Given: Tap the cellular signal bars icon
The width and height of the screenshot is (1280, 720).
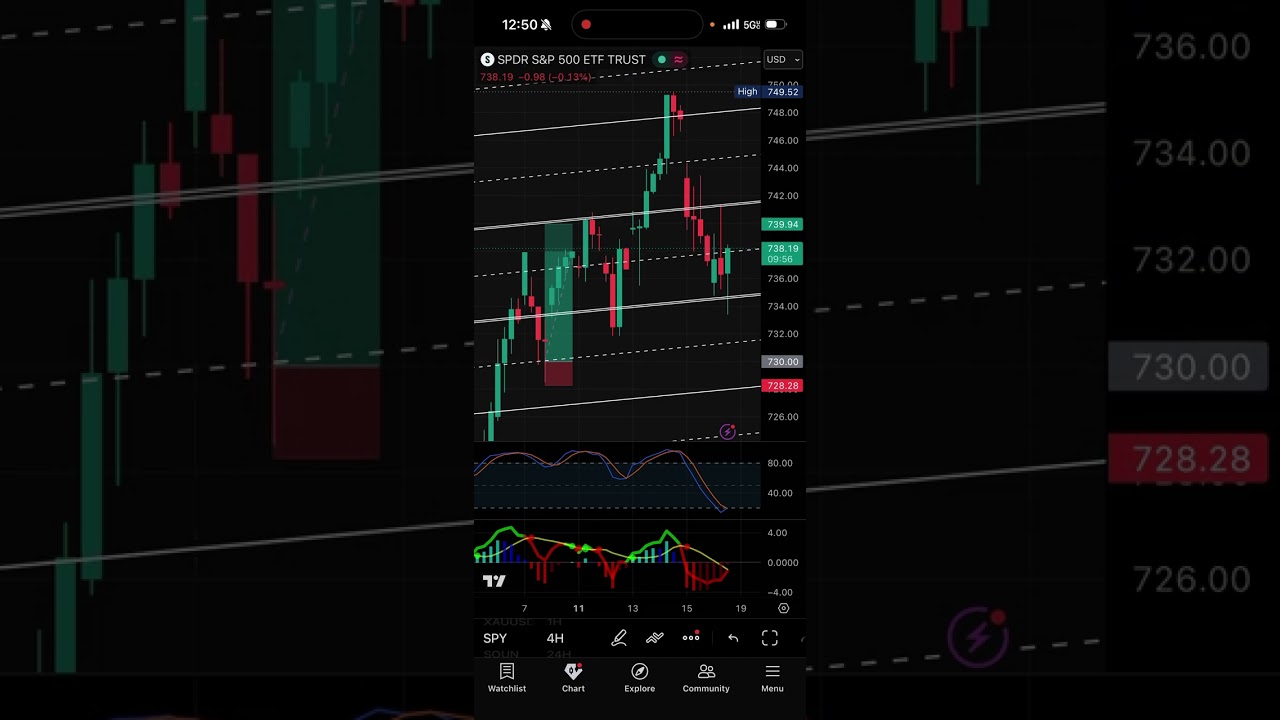Looking at the screenshot, I should [731, 25].
